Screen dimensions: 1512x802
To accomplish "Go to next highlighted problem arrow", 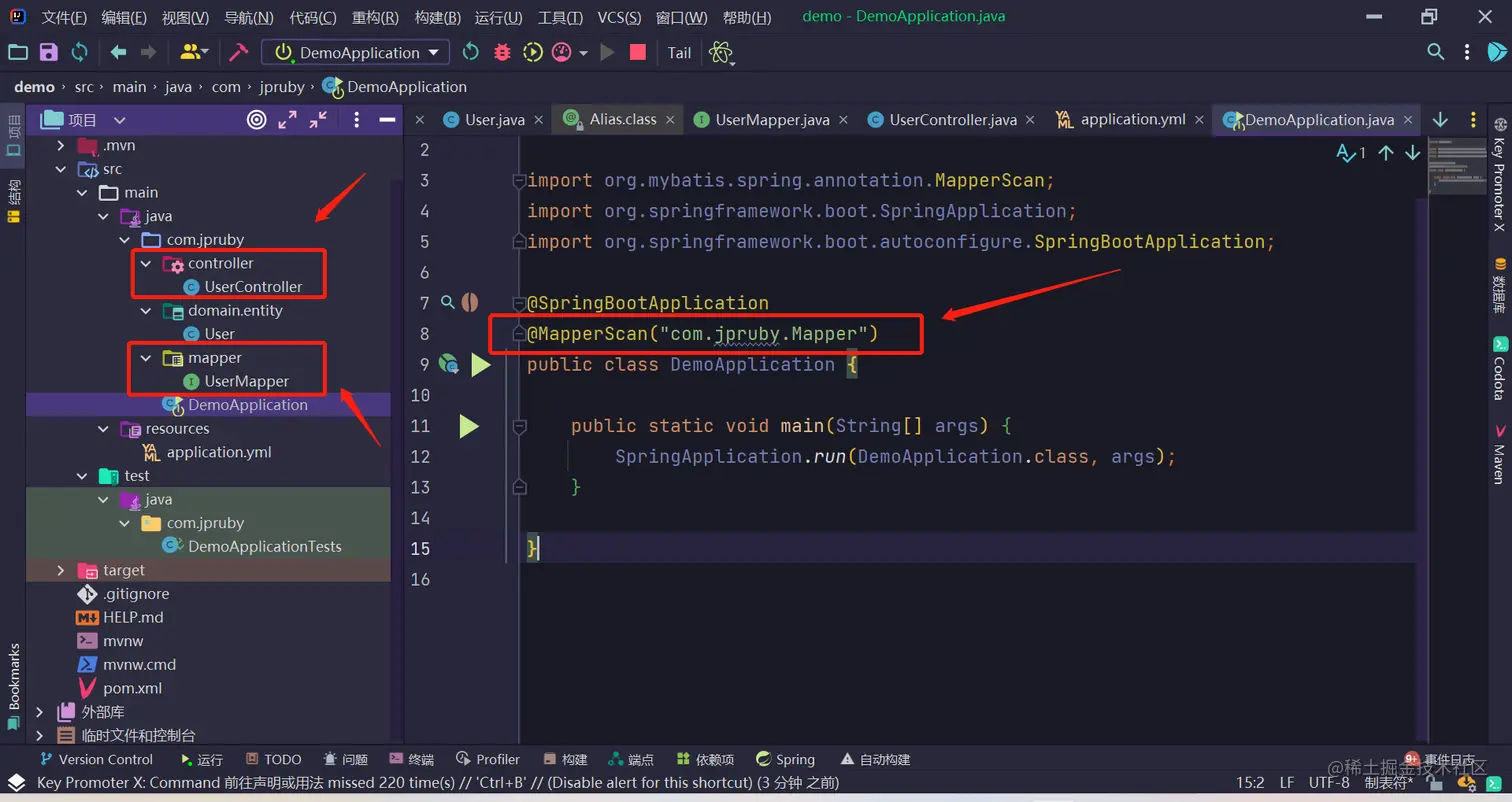I will [1413, 153].
